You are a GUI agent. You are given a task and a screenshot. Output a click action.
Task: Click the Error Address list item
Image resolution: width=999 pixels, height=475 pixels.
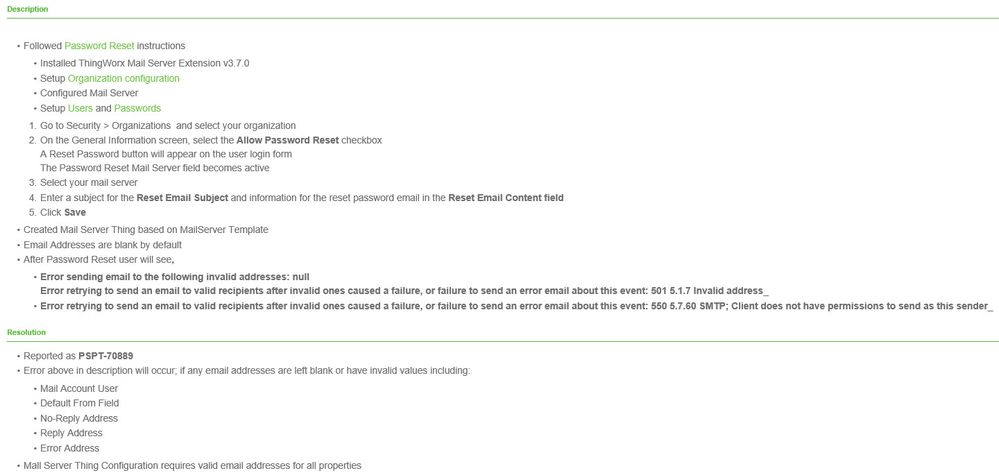69,448
